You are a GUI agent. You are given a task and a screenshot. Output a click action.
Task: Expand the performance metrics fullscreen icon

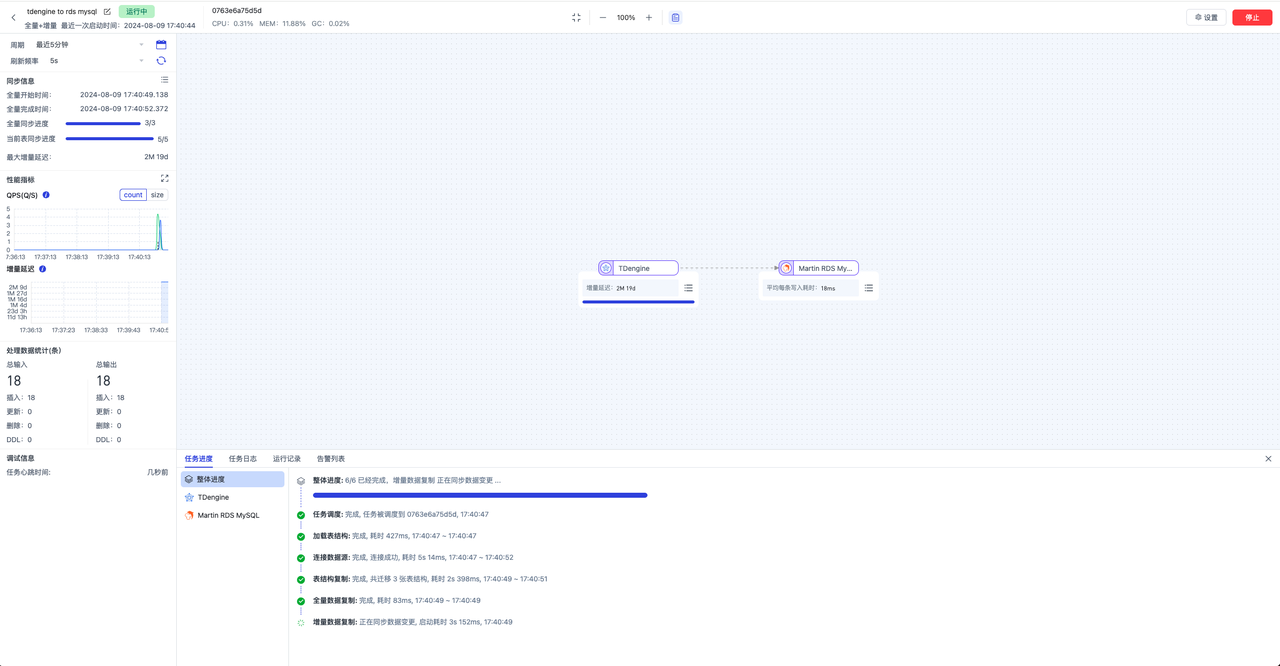click(164, 179)
